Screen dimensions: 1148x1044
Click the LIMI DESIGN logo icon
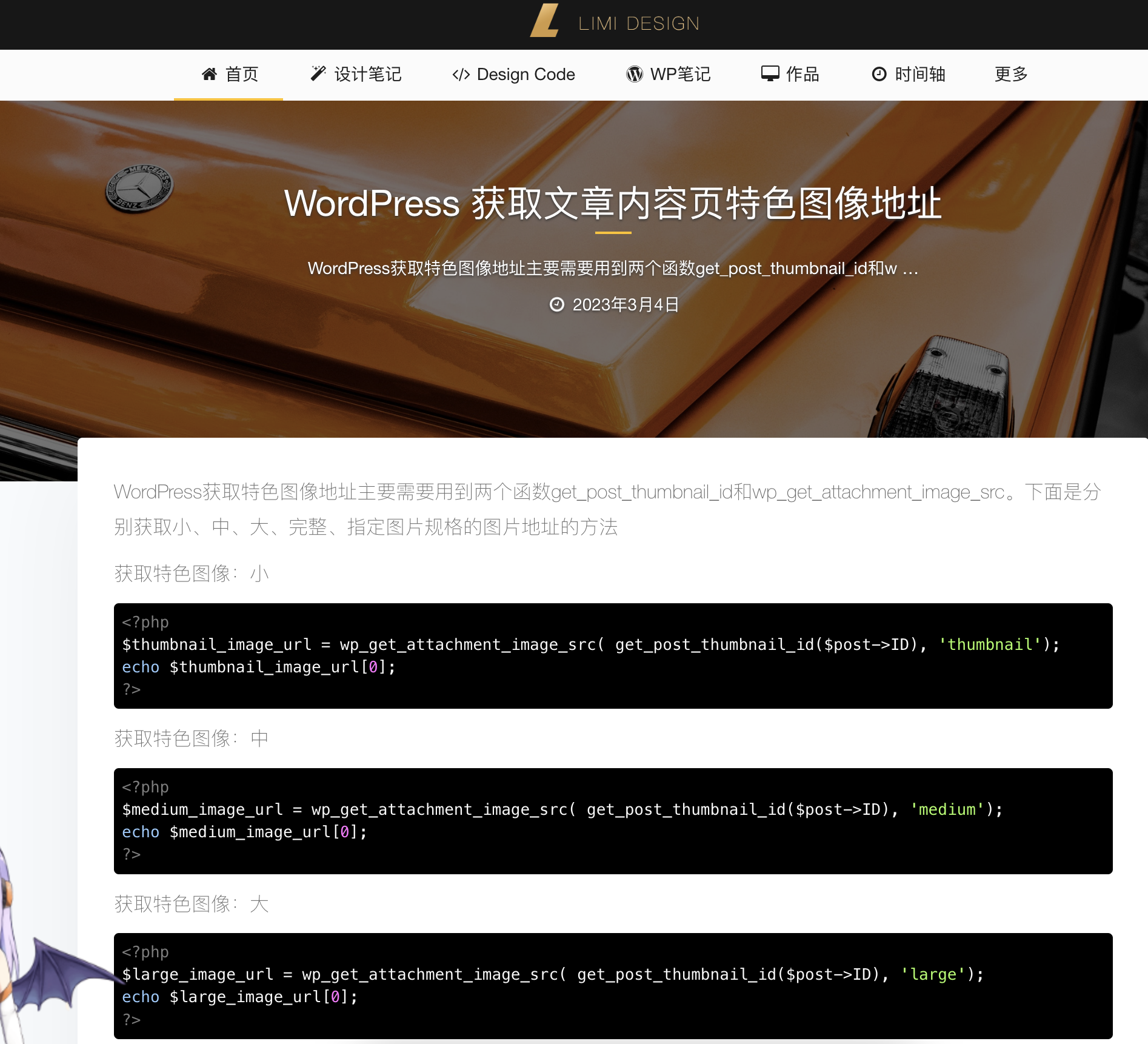544,21
